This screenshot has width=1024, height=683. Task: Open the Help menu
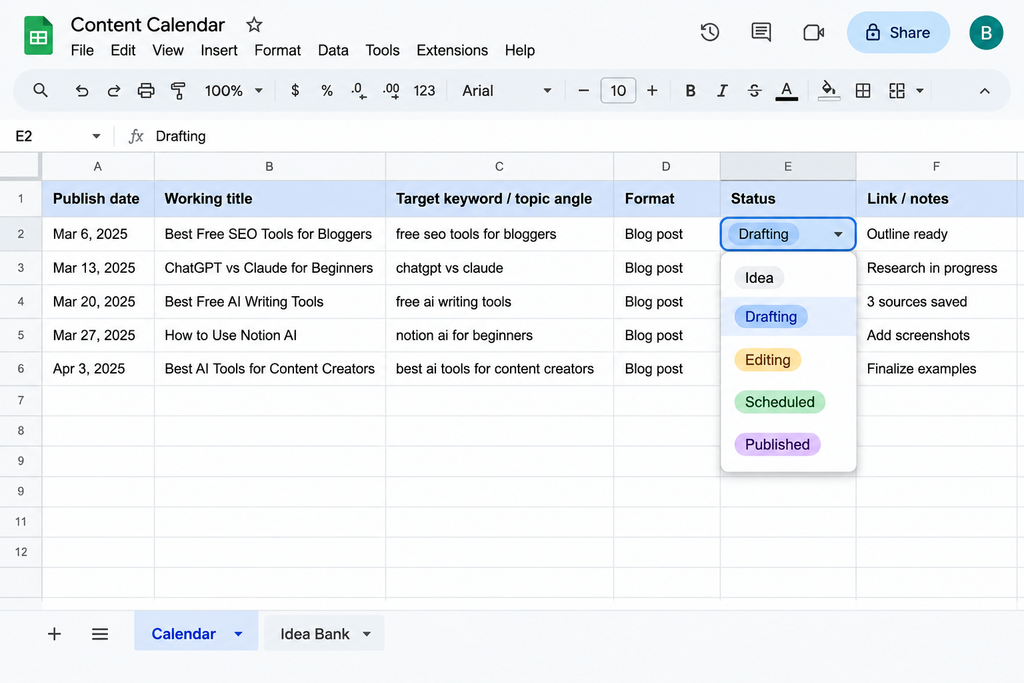coord(519,50)
